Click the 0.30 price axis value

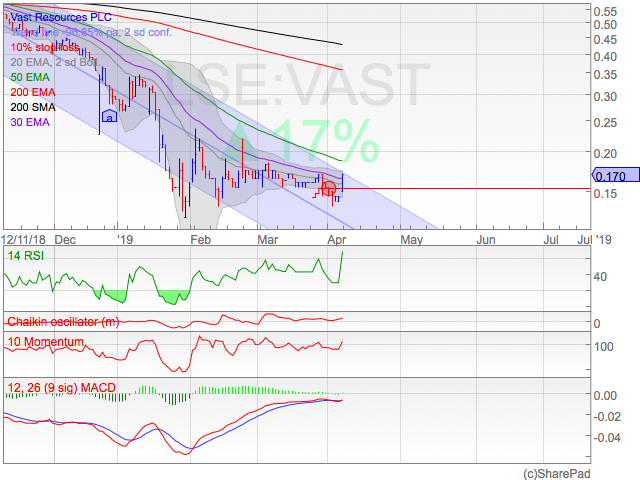(x=605, y=97)
